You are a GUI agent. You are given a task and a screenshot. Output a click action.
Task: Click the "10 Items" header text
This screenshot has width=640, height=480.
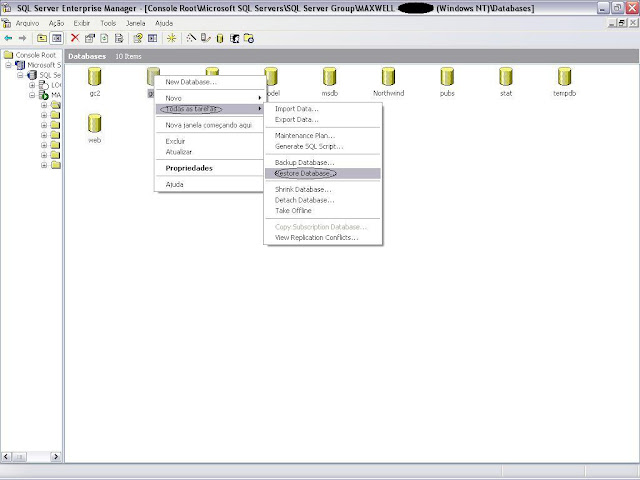point(128,56)
